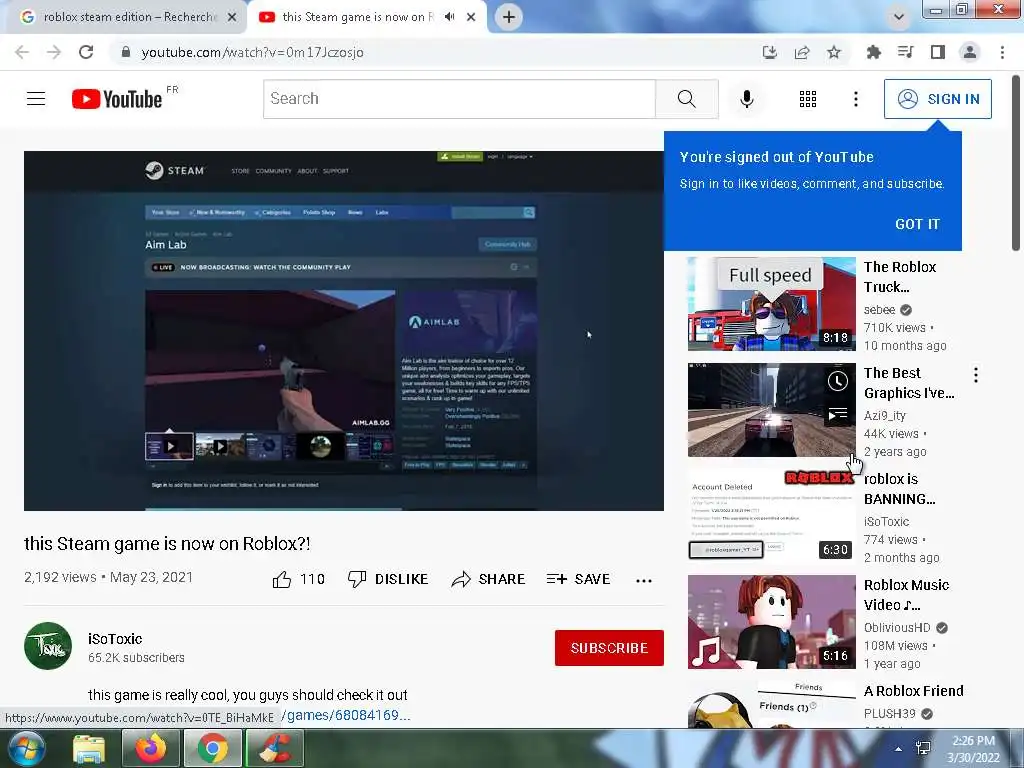Add 'The Best Graphics' to queue

coord(838,414)
